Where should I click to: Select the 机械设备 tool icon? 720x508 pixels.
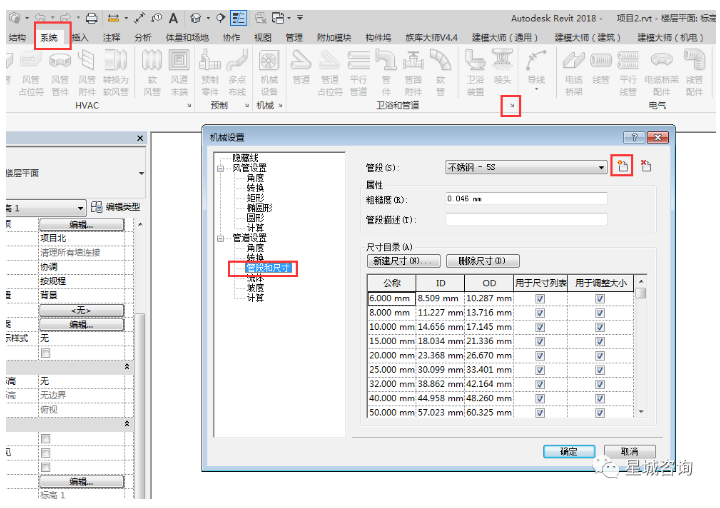tap(269, 73)
